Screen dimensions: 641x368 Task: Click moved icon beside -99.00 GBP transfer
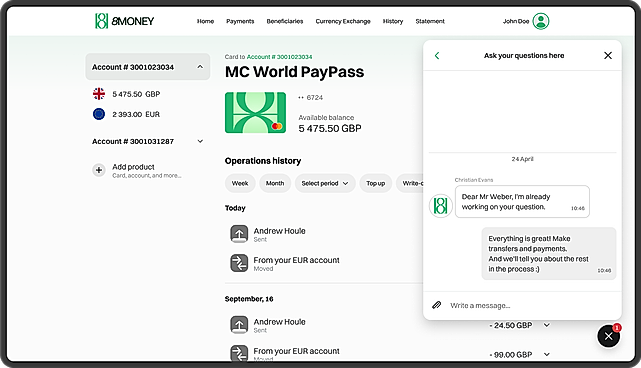point(239,353)
